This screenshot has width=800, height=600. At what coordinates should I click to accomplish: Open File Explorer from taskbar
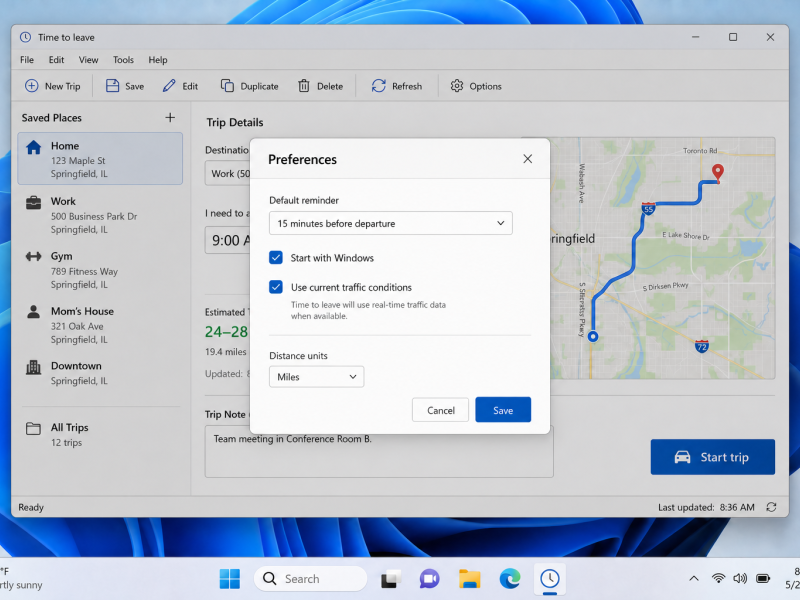point(469,579)
